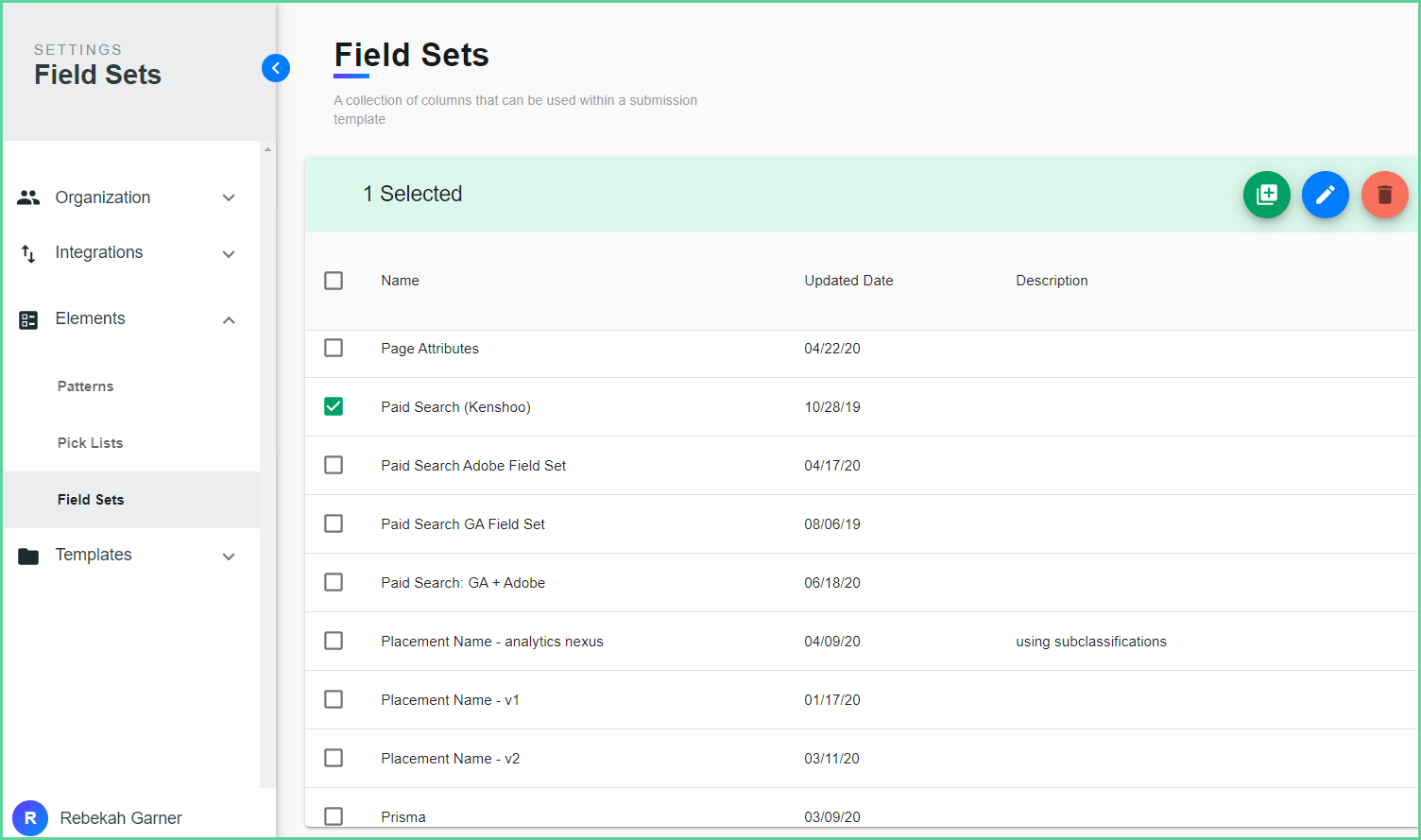Viewport: 1421px width, 840px height.
Task: Click the Page Attributes name
Action: coord(430,349)
